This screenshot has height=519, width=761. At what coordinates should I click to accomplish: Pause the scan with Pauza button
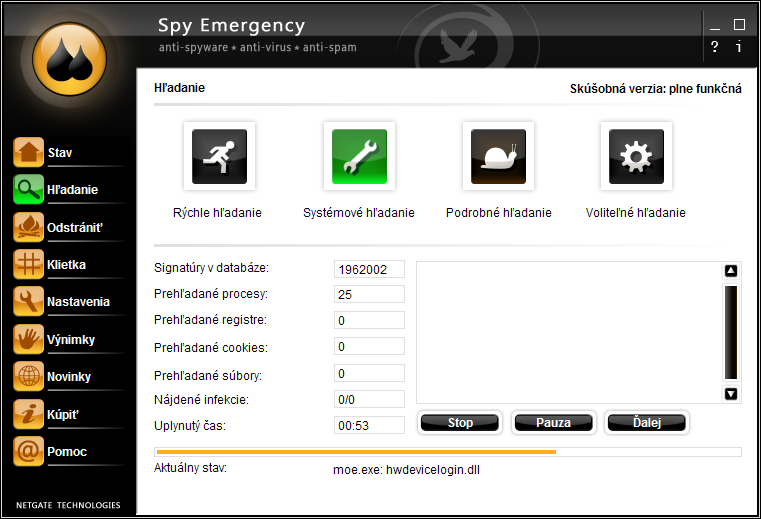[553, 423]
